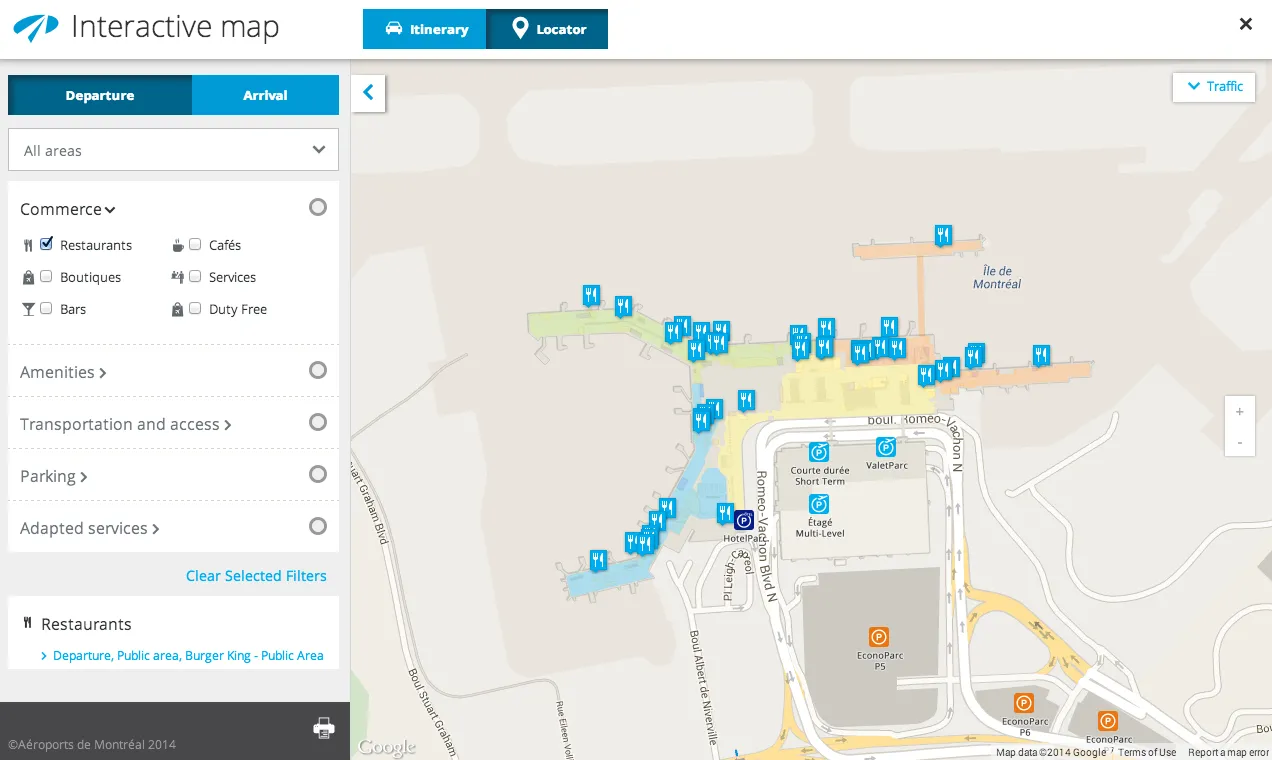This screenshot has height=760, width=1272.
Task: Enable the Duty Free filter
Action: tap(194, 309)
